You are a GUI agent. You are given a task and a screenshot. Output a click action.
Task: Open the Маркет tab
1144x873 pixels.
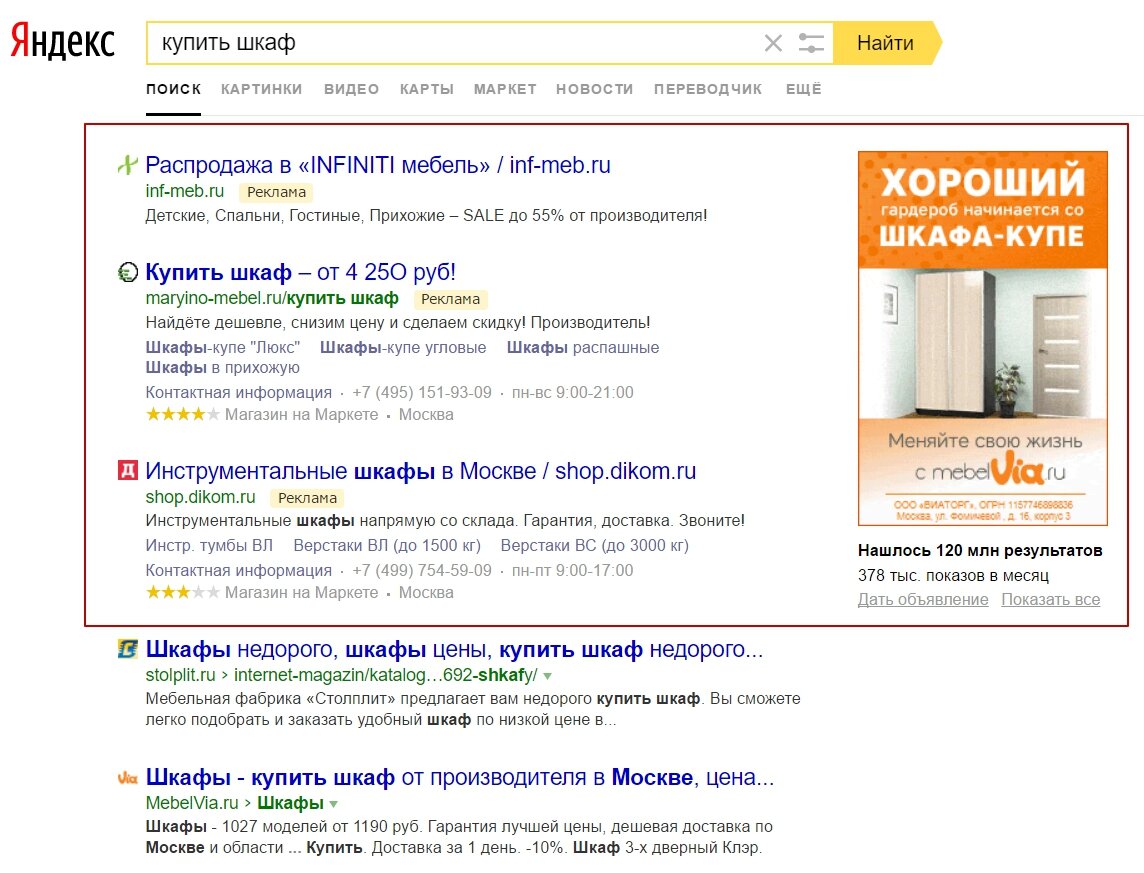point(505,89)
